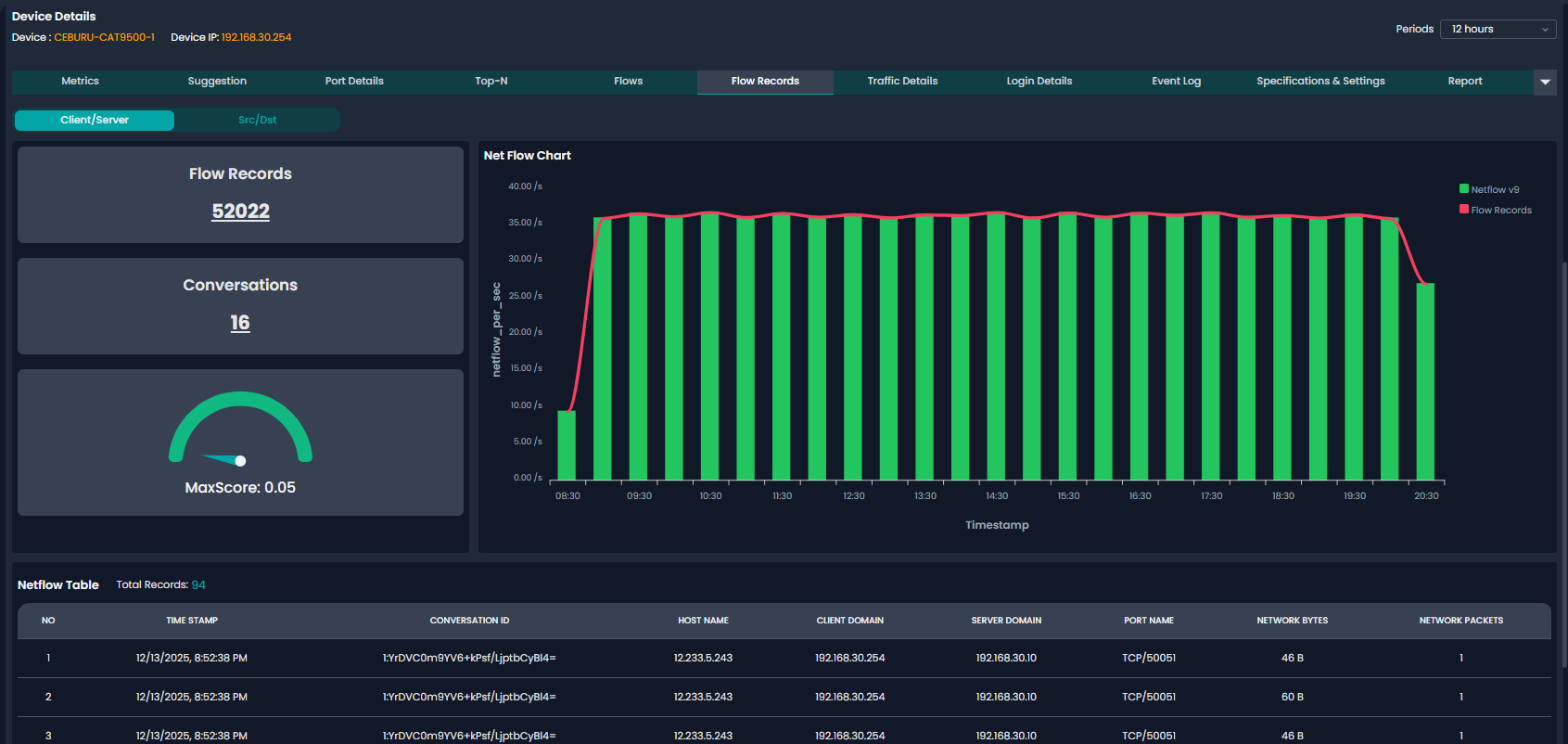
Task: Click the 46 B bytes value in row 1
Action: pyautogui.click(x=1293, y=658)
